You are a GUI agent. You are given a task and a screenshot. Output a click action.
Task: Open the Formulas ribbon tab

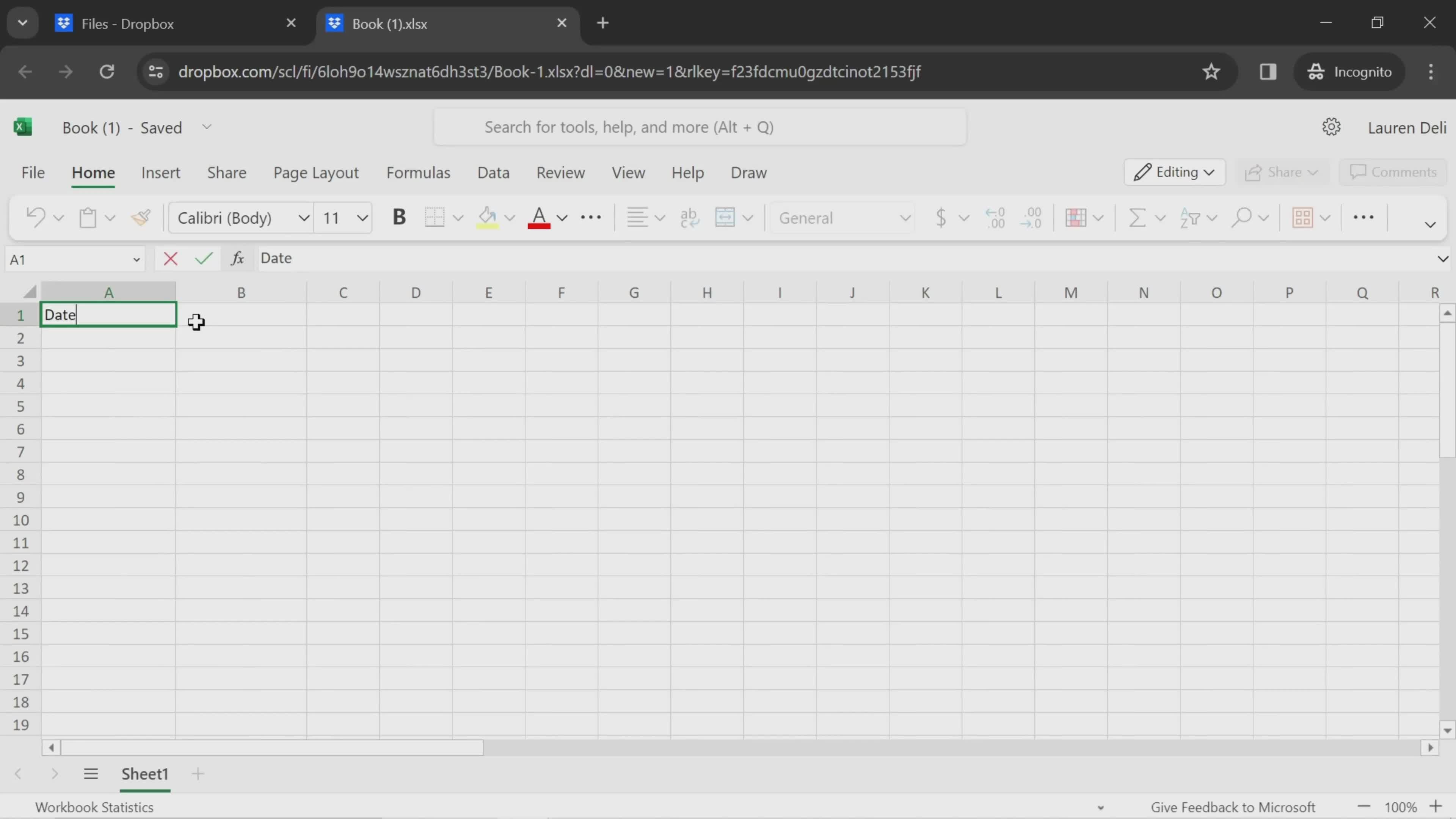tap(418, 172)
